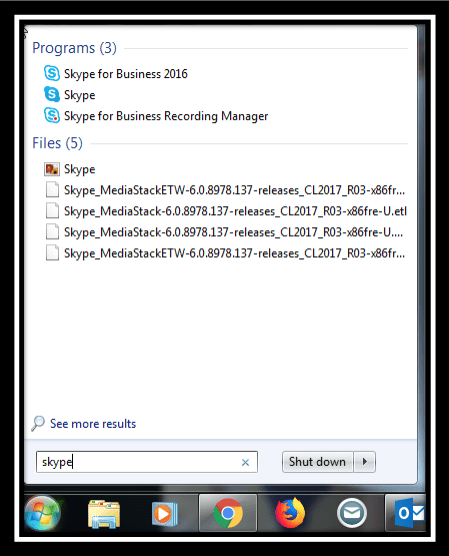Launch Windows Media Player from taskbar

(x=165, y=513)
